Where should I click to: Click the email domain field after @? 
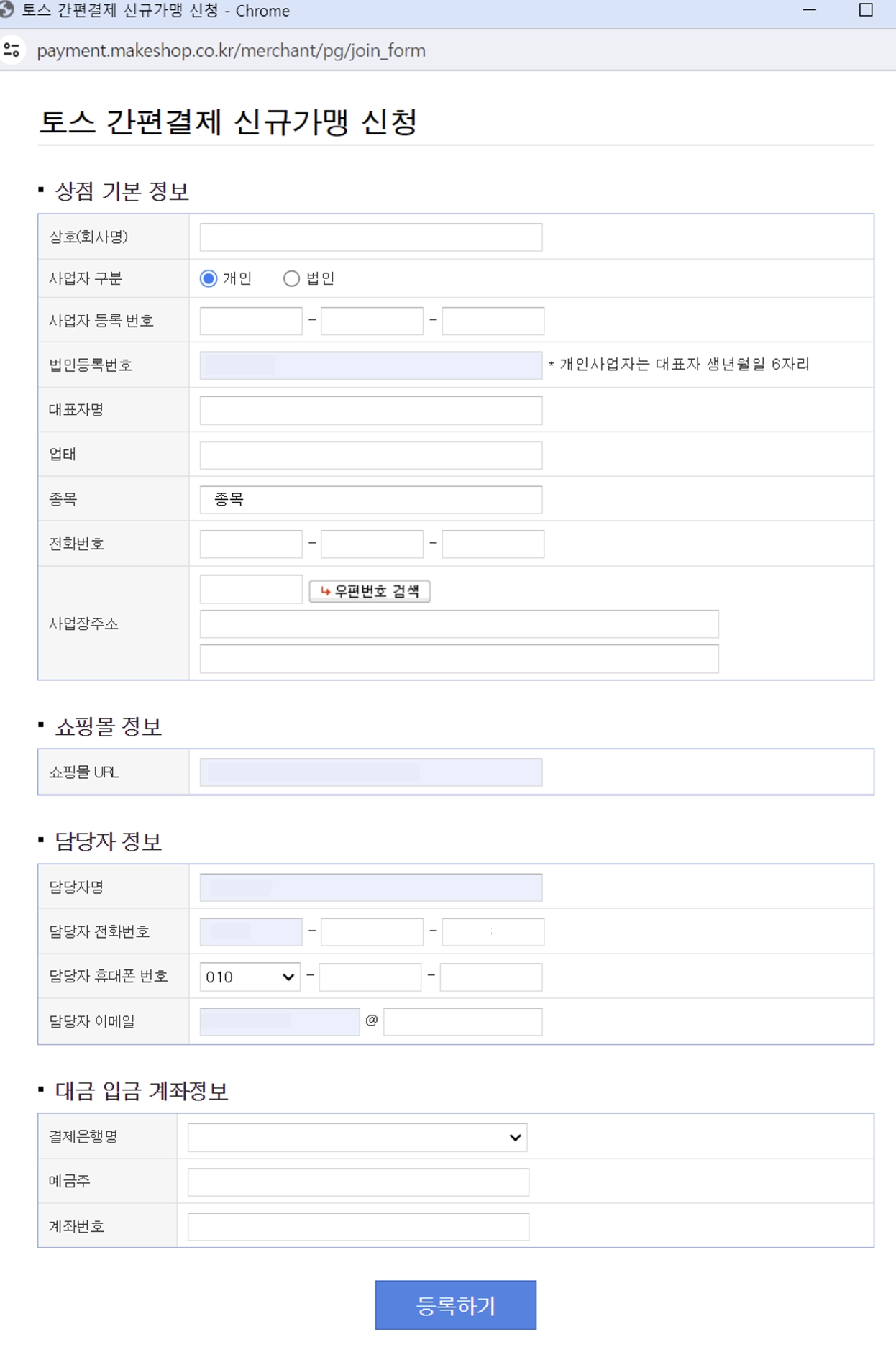(x=462, y=1021)
